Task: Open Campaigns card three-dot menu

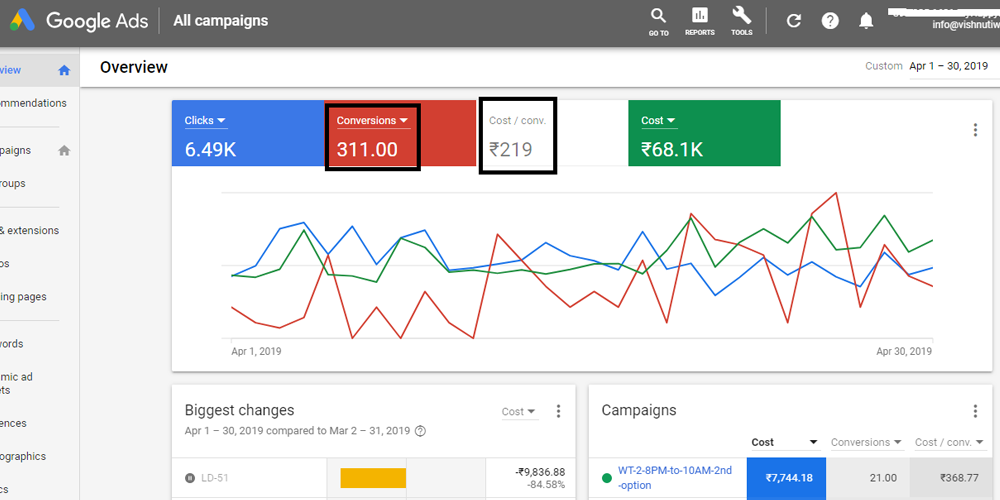Action: tap(975, 411)
